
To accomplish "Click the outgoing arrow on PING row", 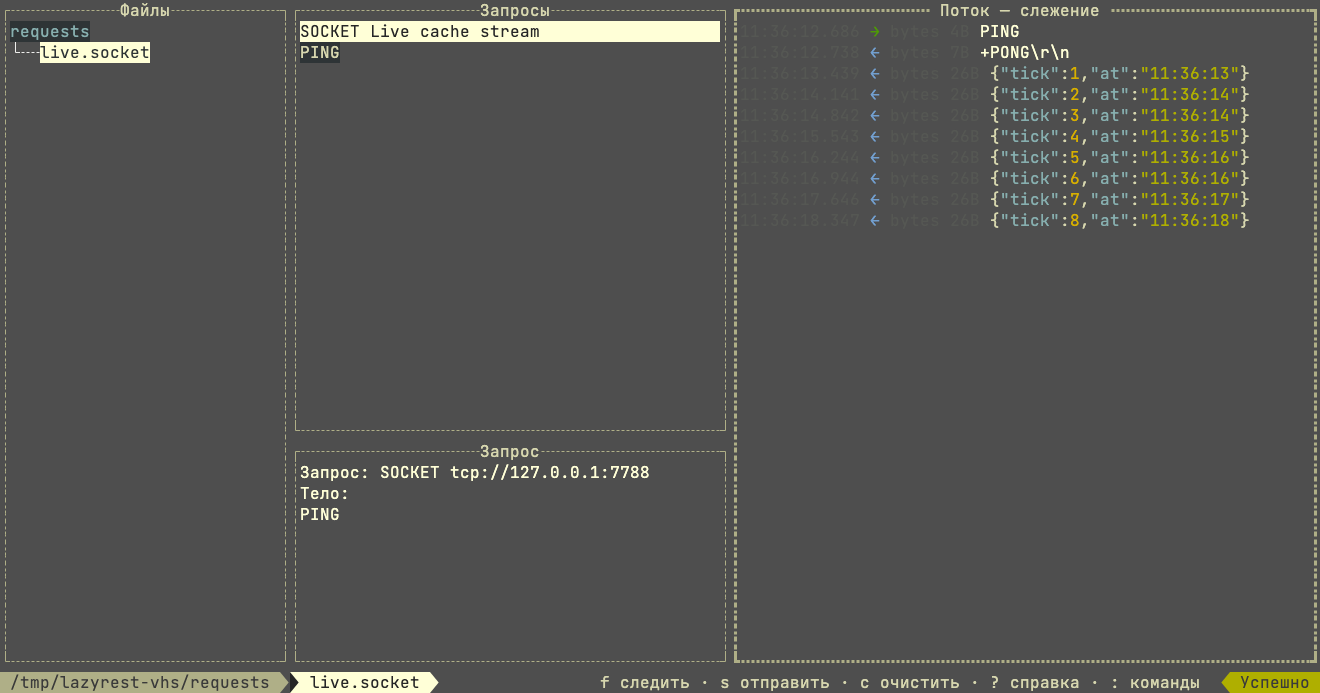I will tap(875, 32).
